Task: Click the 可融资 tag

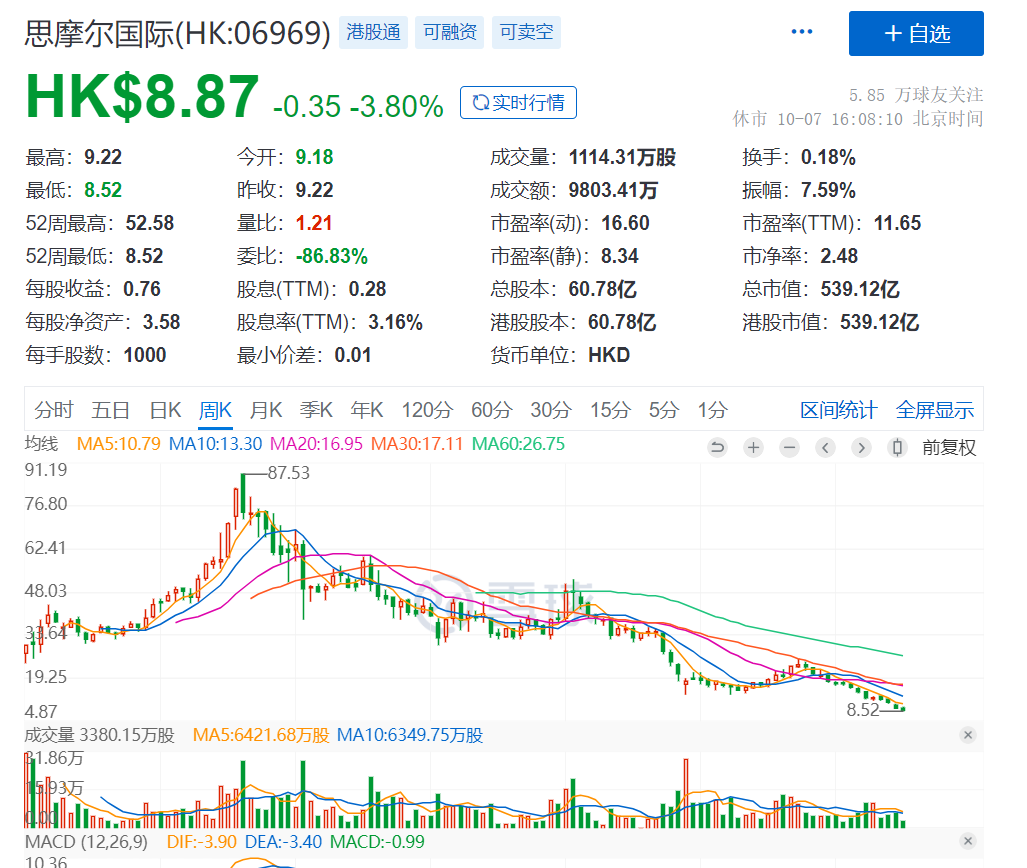Action: pyautogui.click(x=449, y=32)
